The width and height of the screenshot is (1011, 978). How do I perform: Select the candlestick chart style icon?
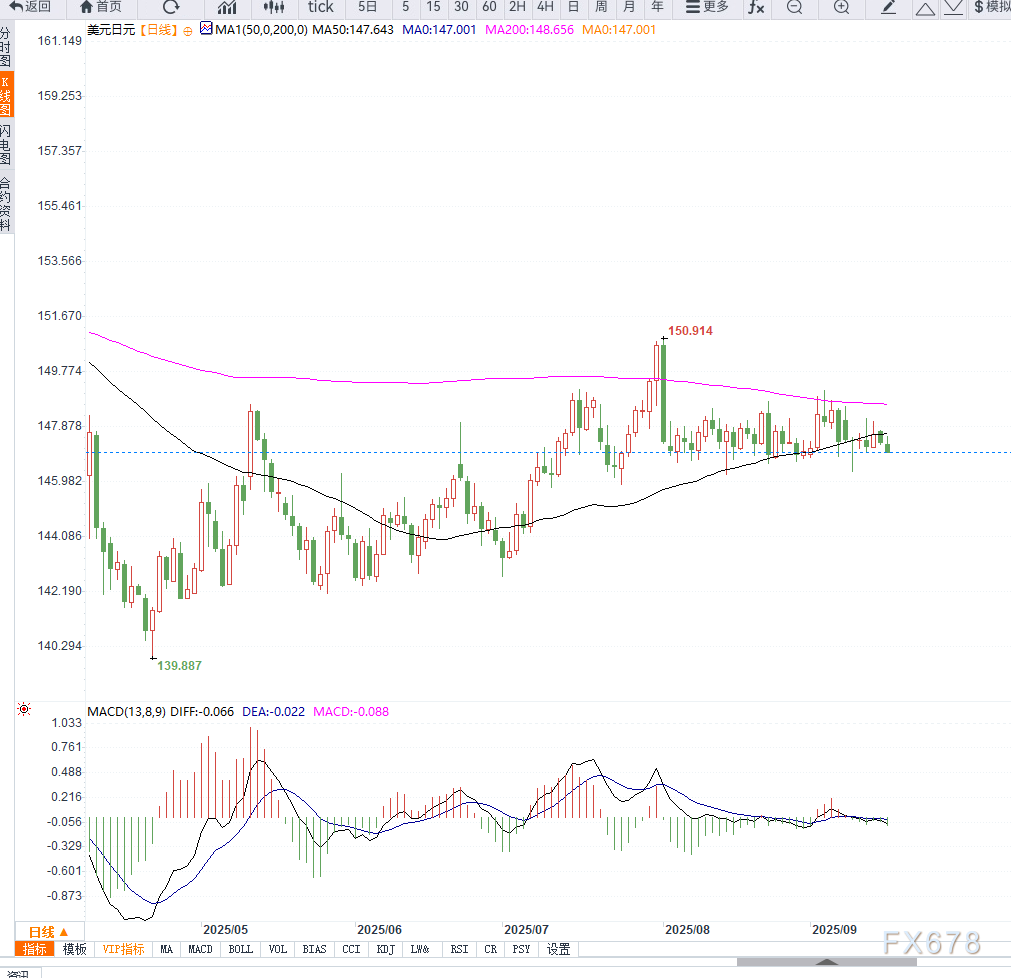point(274,7)
